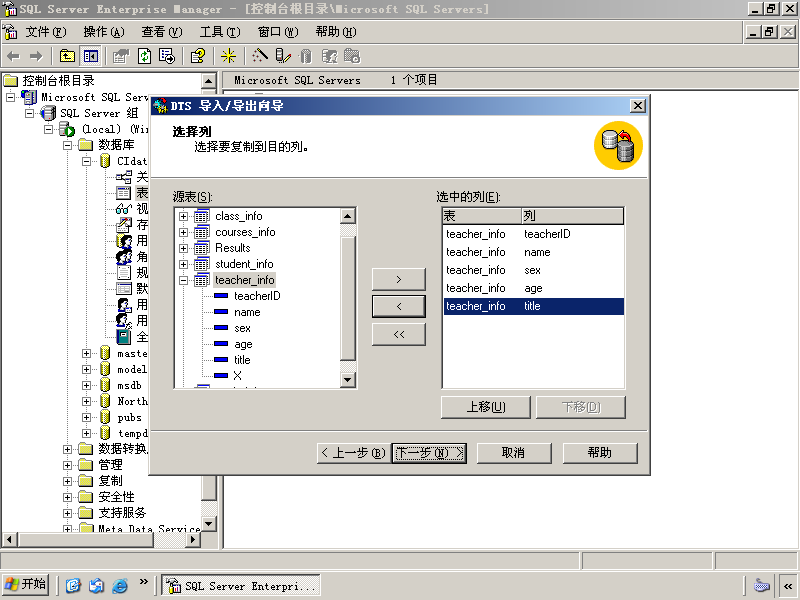Click console tree horizontal scroll right arrow
This screenshot has width=800, height=600.
coord(193,539)
